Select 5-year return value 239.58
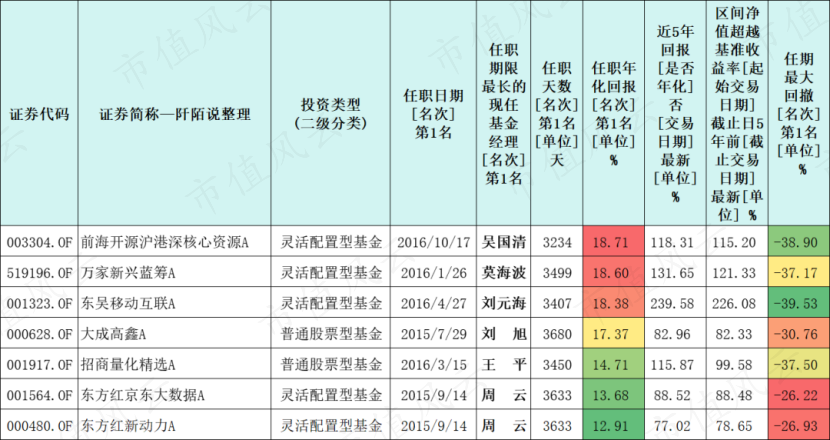 pyautogui.click(x=675, y=303)
